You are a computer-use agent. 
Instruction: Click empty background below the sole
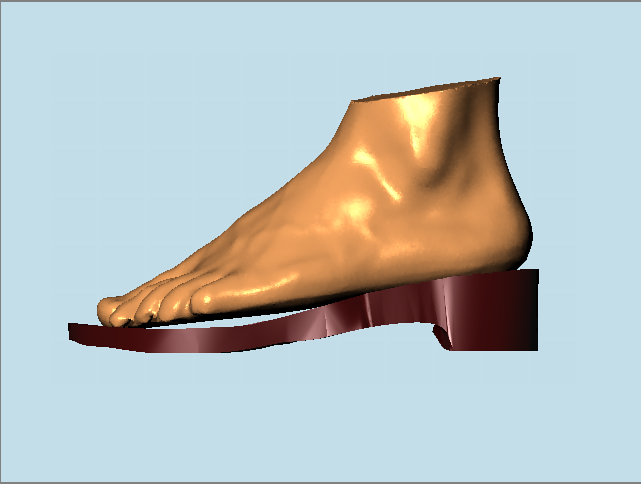[300, 420]
